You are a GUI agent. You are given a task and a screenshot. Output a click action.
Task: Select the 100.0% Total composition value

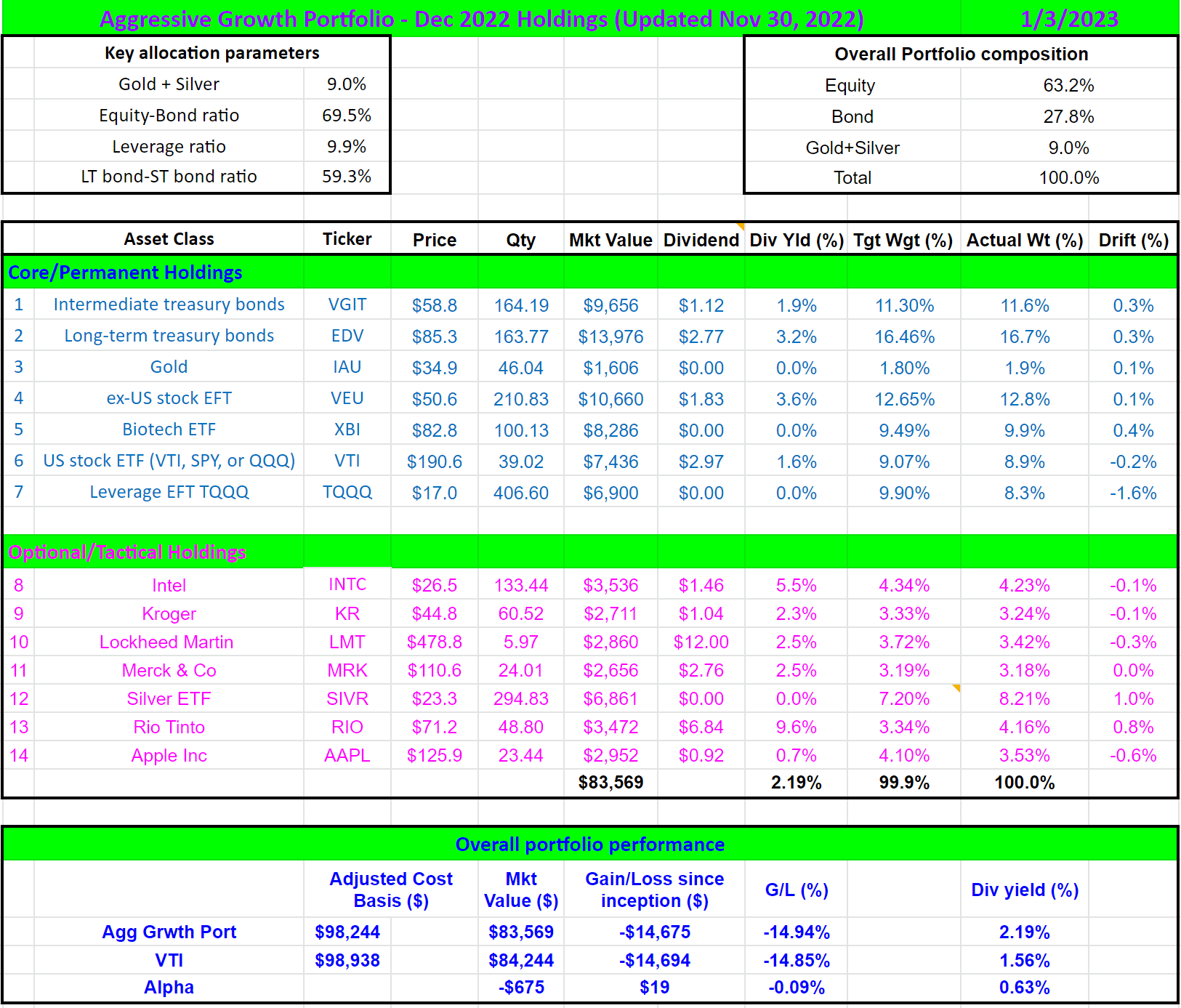coord(1068,178)
